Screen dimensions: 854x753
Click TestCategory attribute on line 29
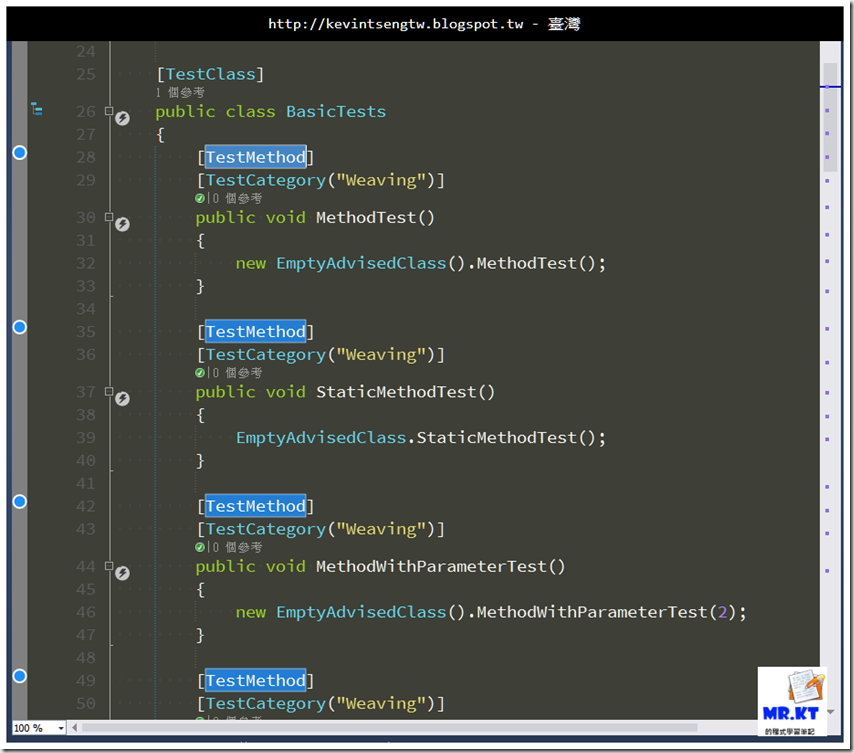click(x=266, y=180)
